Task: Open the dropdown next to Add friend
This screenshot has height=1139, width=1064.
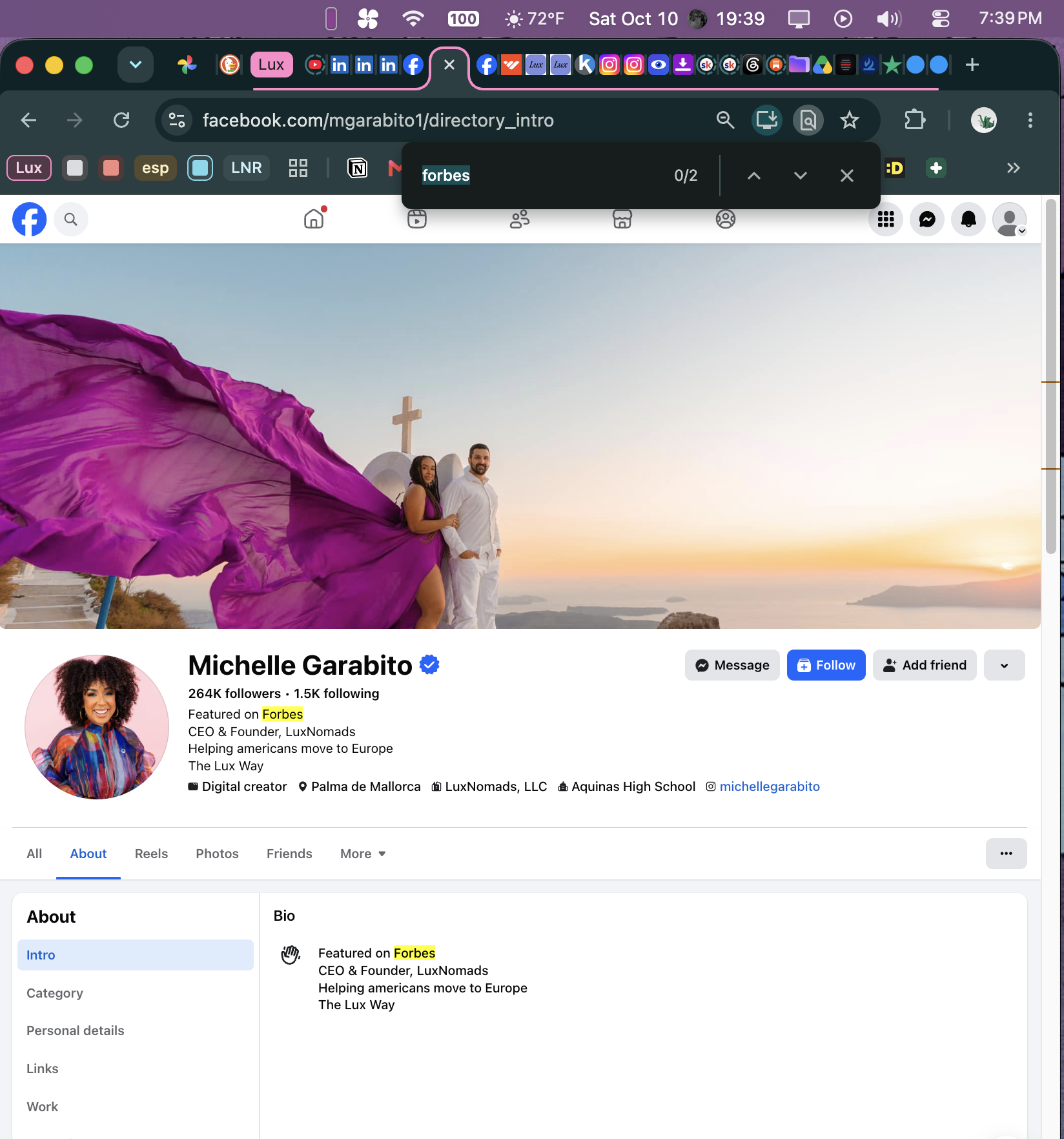Action: (1005, 665)
